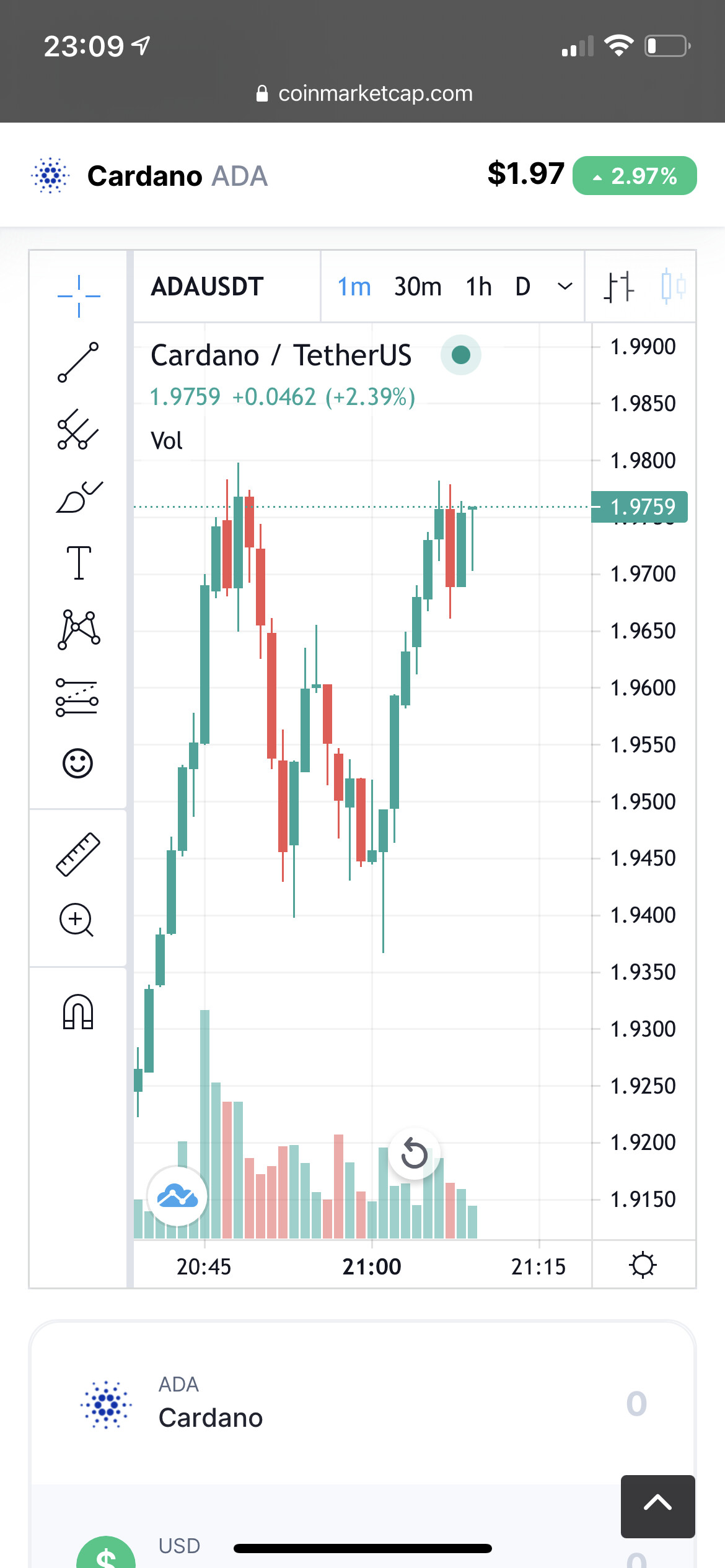Open bar style chart type selector

619,287
